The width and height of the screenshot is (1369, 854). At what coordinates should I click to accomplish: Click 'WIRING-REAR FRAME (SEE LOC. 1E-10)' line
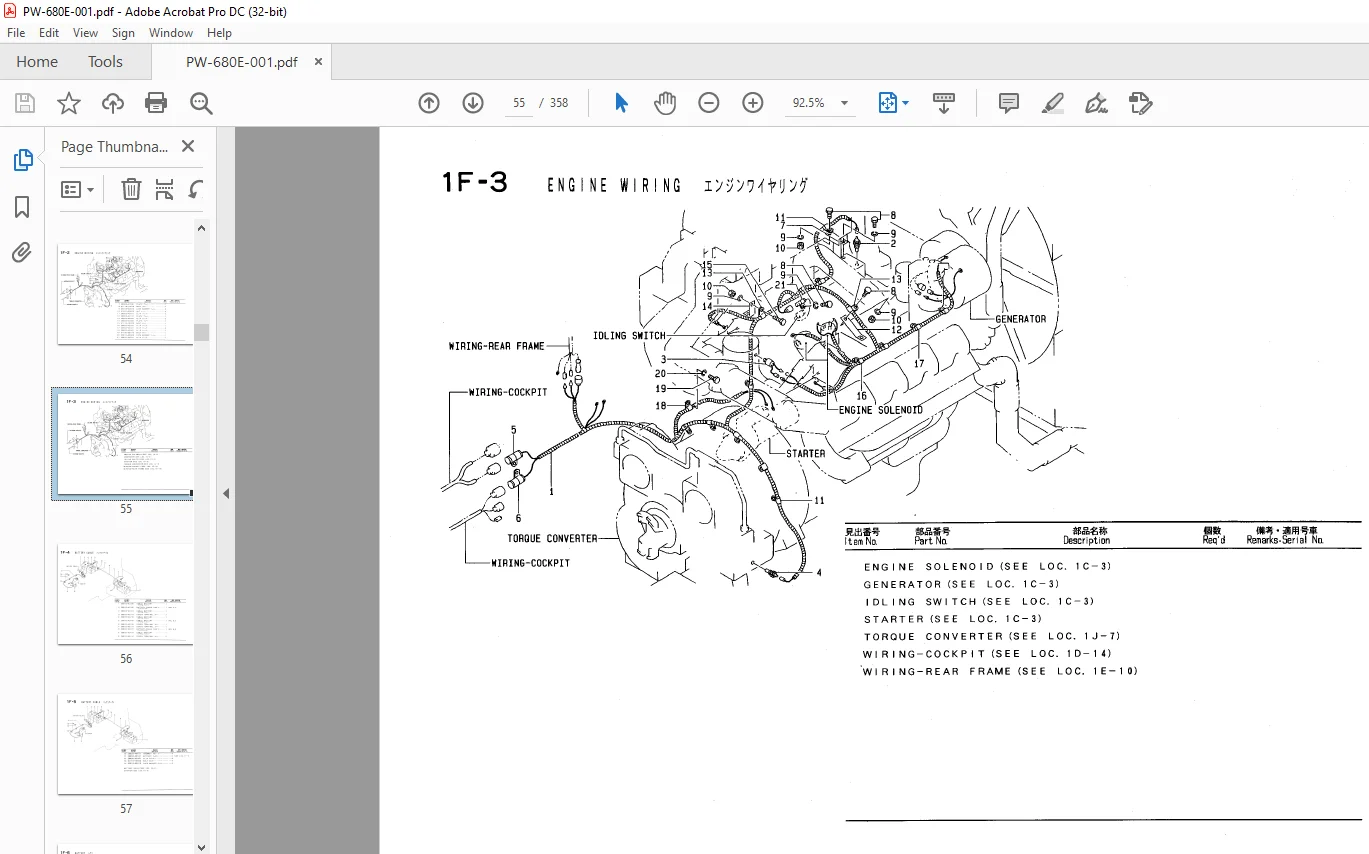(1000, 672)
